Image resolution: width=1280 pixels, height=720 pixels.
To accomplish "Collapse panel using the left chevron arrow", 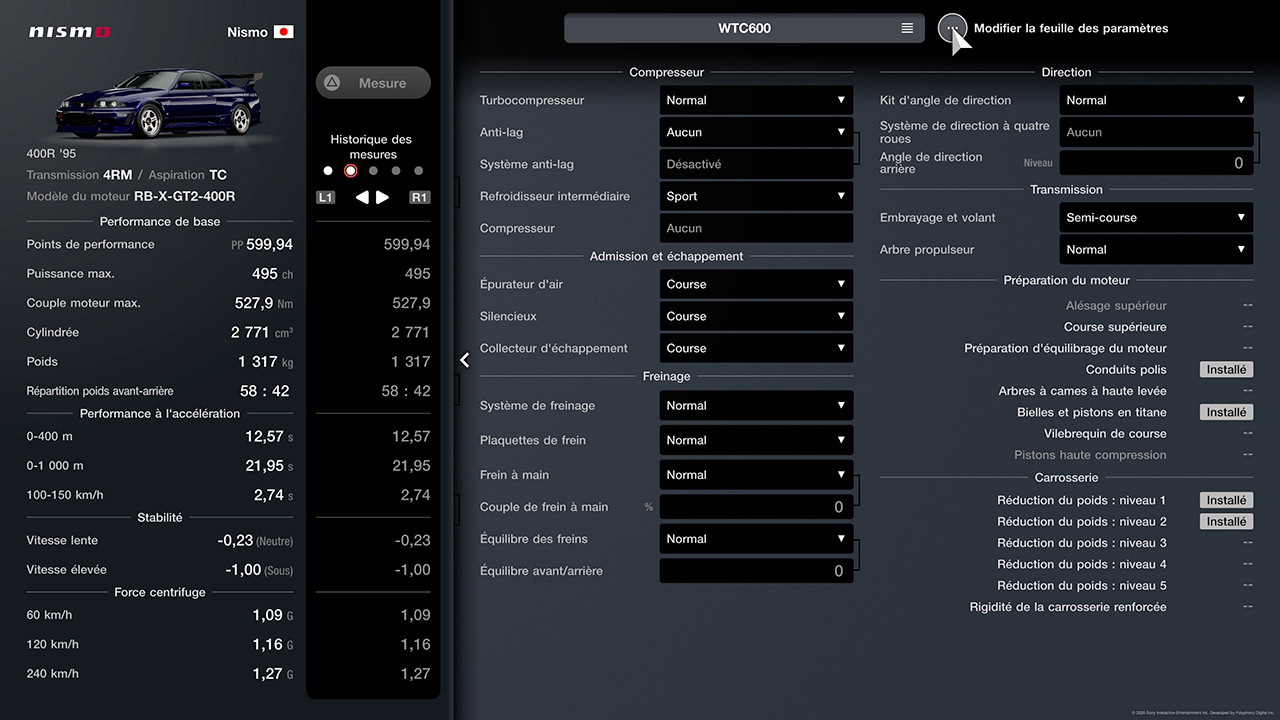I will point(465,360).
